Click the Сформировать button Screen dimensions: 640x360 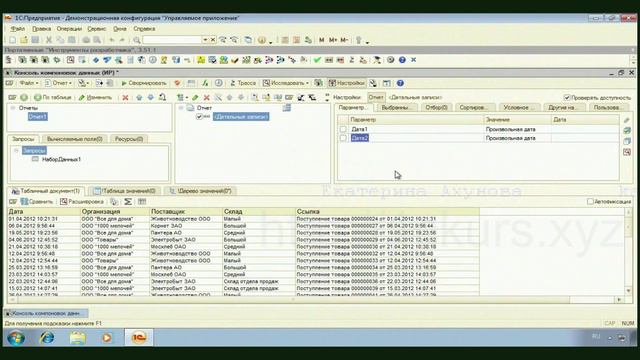click(144, 83)
